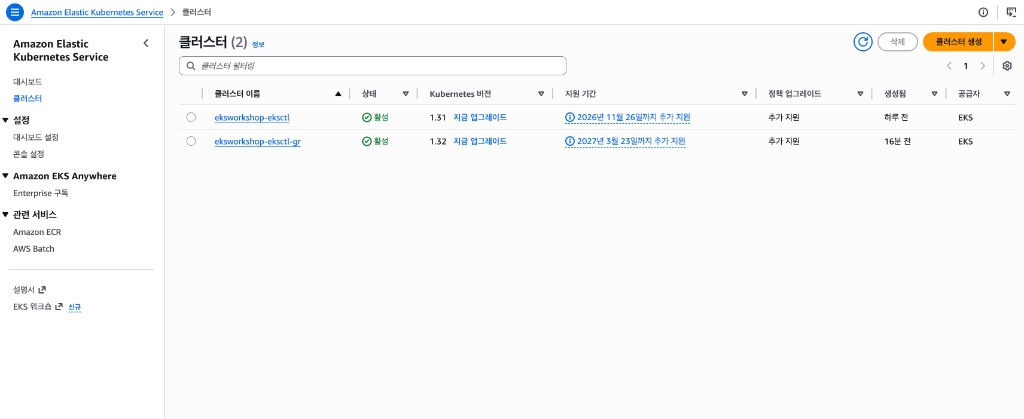Sort by 지원 기간 column
The height and width of the screenshot is (419, 1024).
click(744, 94)
